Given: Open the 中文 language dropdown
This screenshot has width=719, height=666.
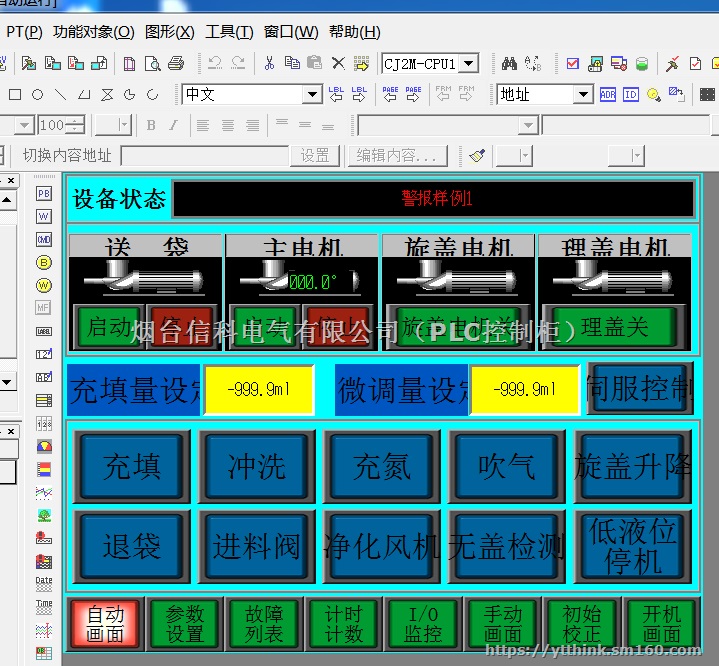Looking at the screenshot, I should (312, 95).
